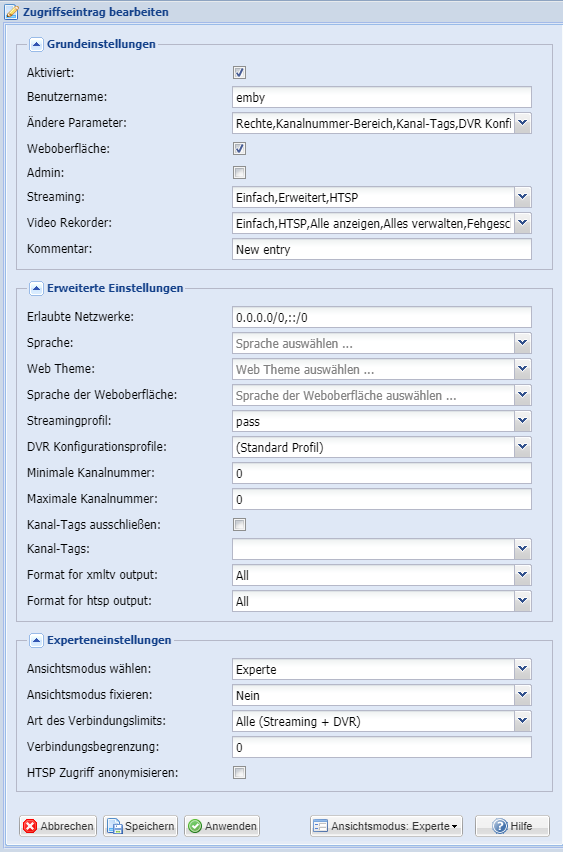Open the Streamingprofil dropdown showing pass
This screenshot has height=852, width=563.
(x=381, y=421)
